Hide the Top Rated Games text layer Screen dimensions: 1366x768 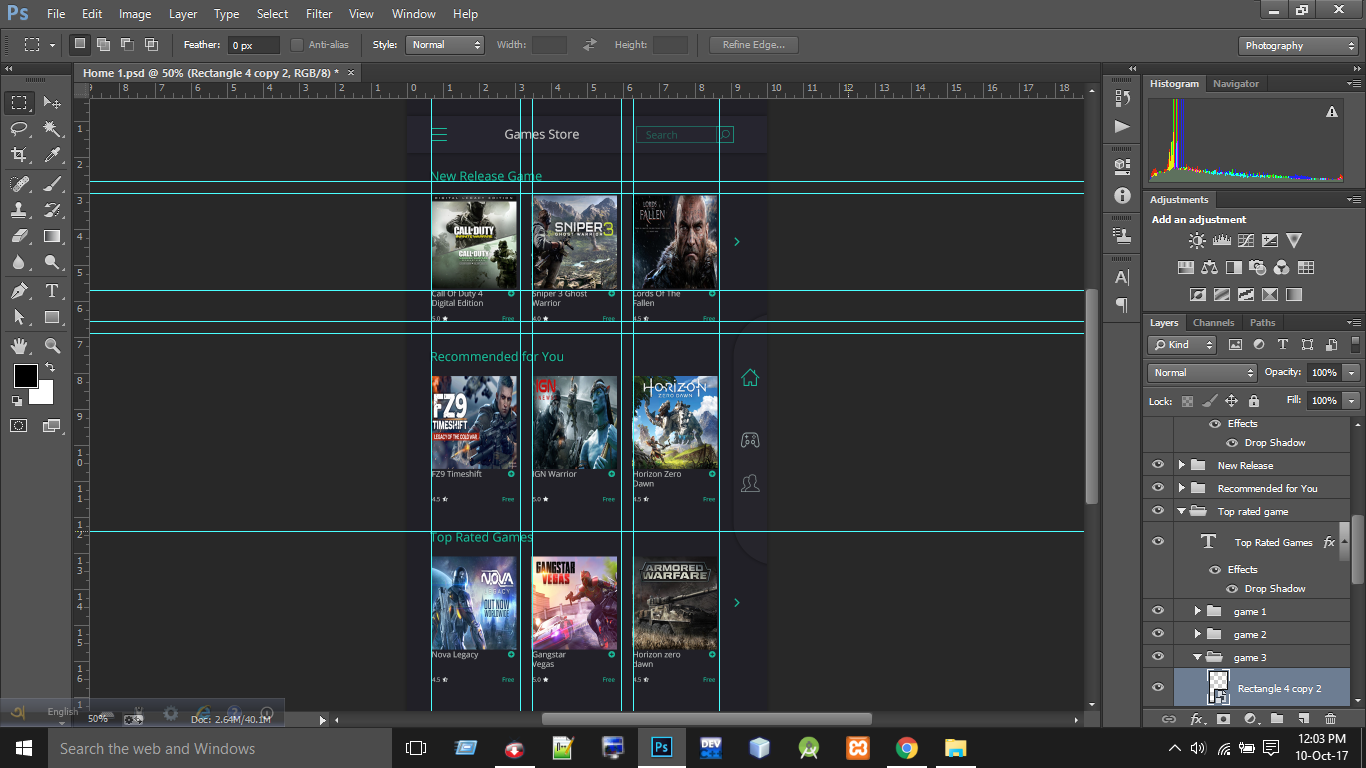click(x=1158, y=542)
